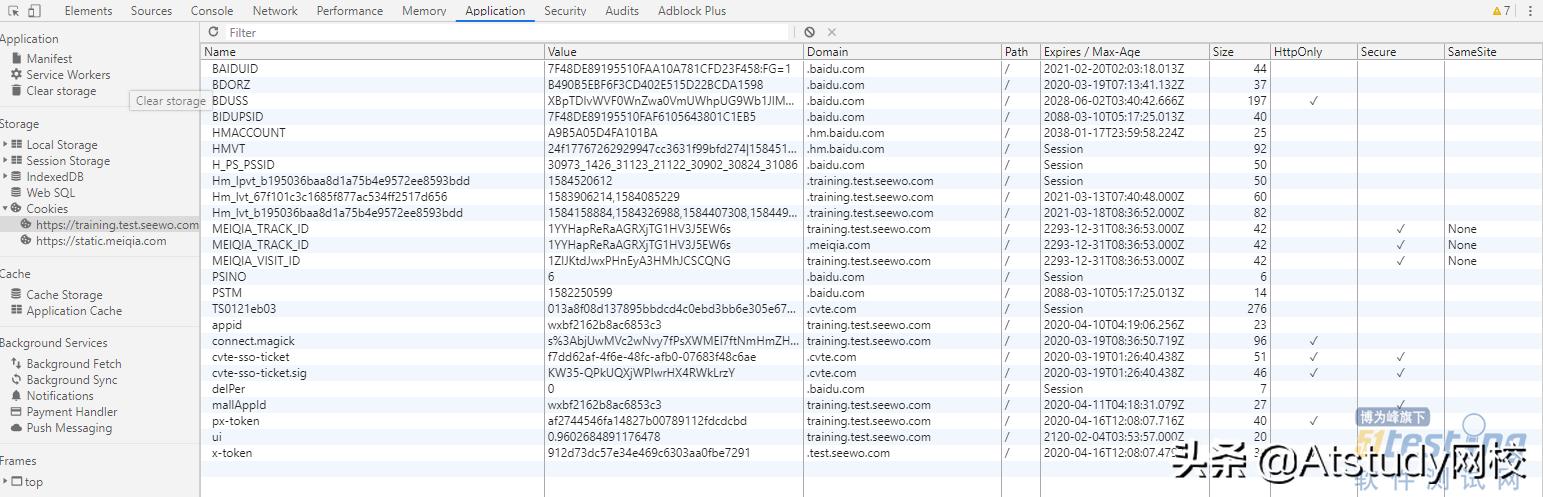Open Push Messaging service
The height and width of the screenshot is (497, 1543).
69,428
